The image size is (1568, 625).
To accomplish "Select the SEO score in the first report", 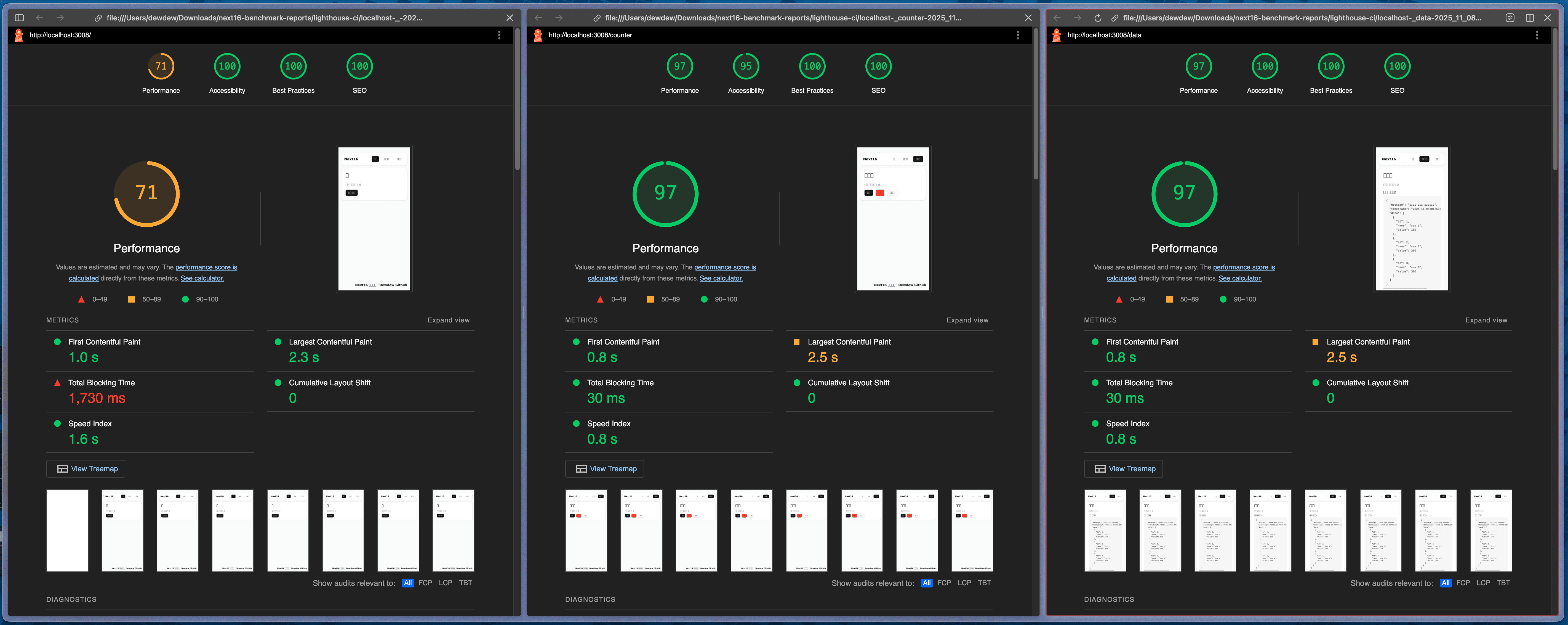I will 359,66.
